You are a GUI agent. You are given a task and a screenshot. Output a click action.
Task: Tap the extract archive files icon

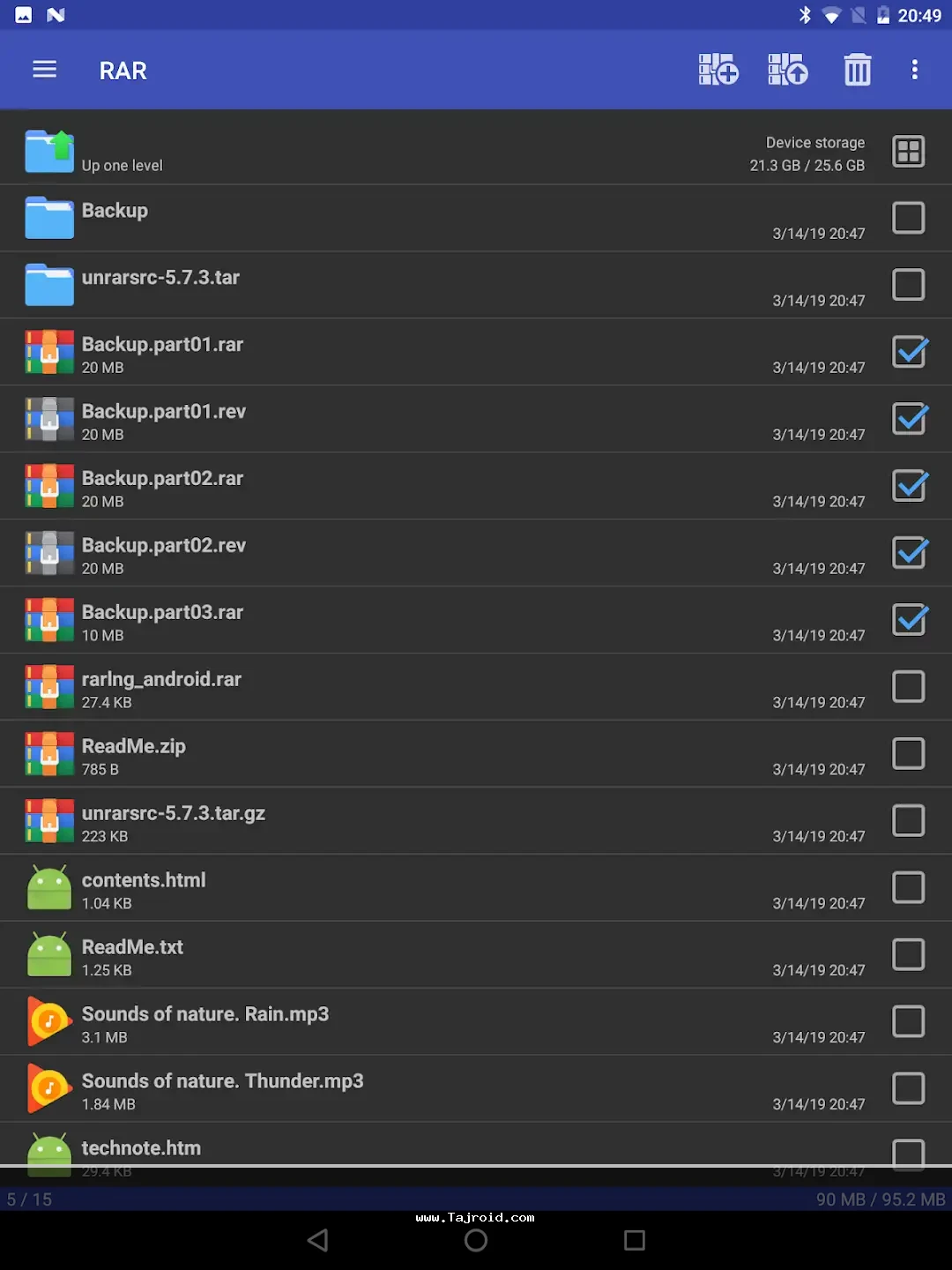pos(787,70)
